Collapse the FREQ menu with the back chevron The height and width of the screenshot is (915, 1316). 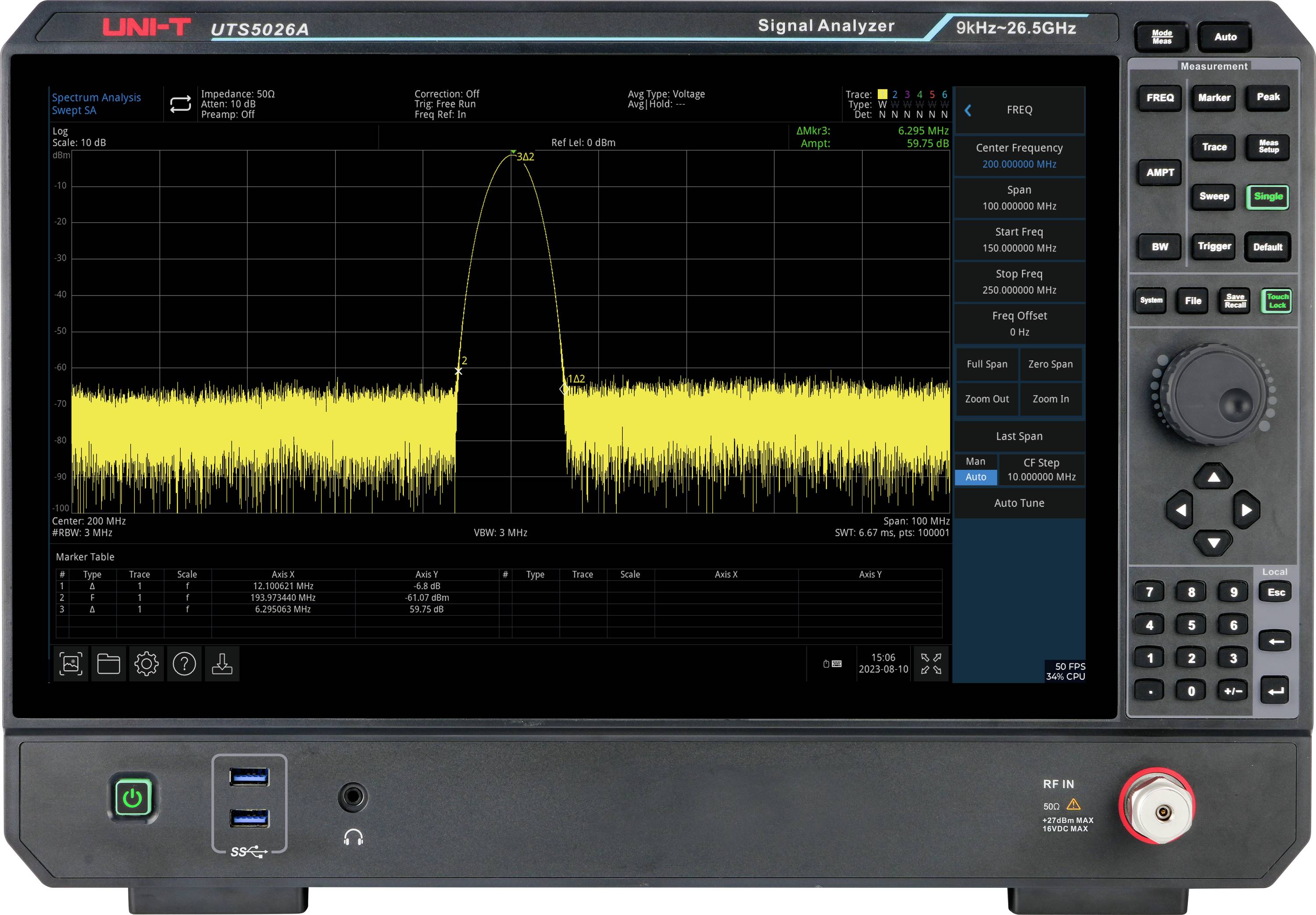tap(969, 110)
